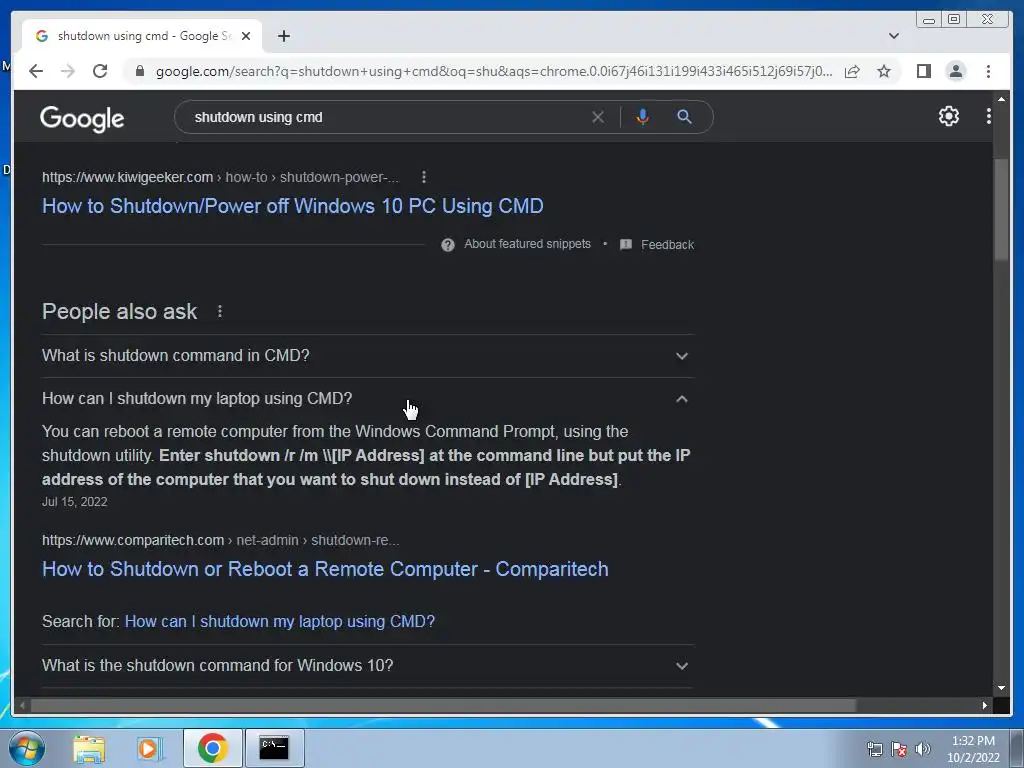Go back with the browser back arrow
1024x768 pixels.
tap(36, 71)
